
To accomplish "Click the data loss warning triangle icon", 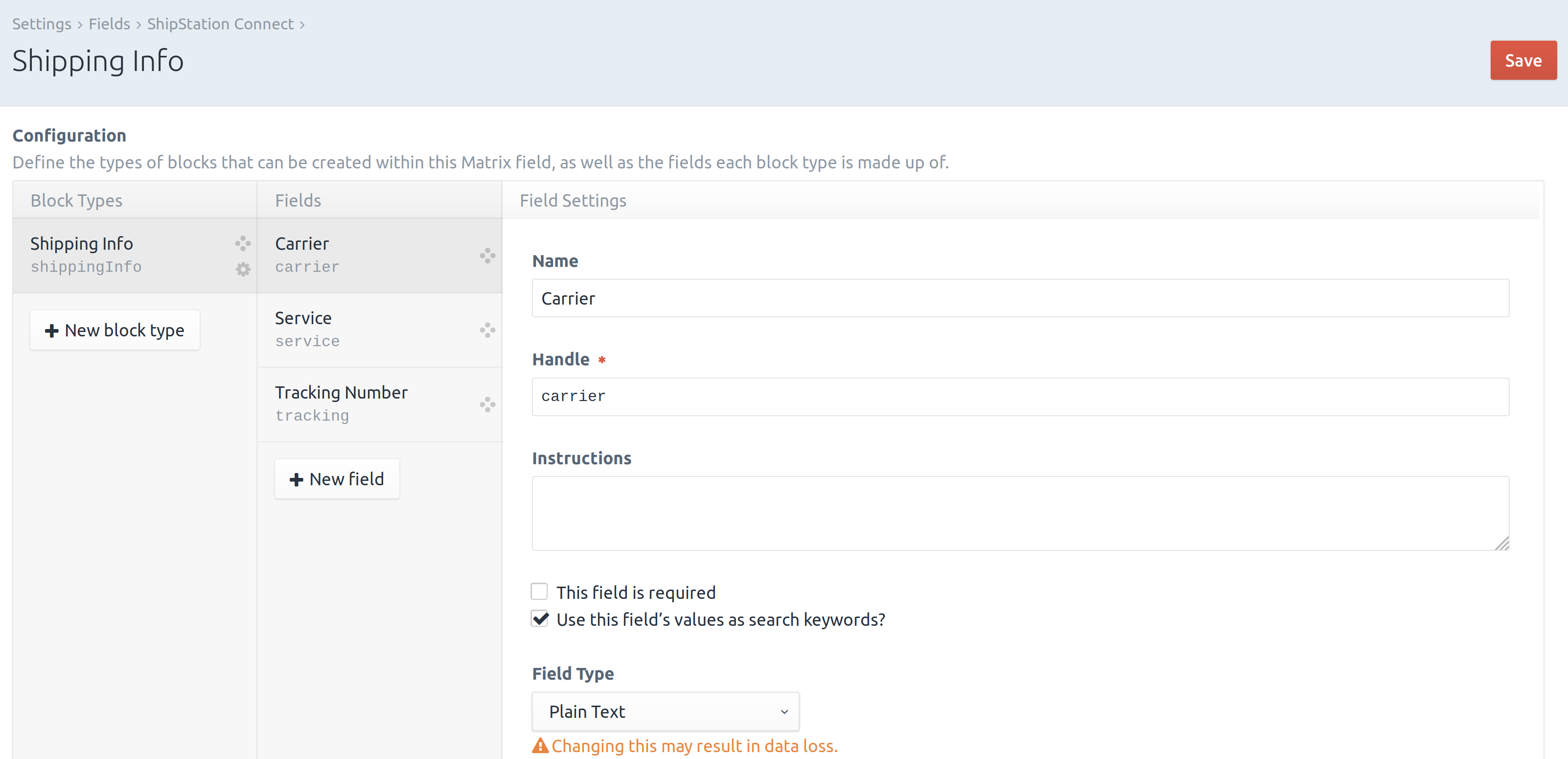I will [x=540, y=746].
